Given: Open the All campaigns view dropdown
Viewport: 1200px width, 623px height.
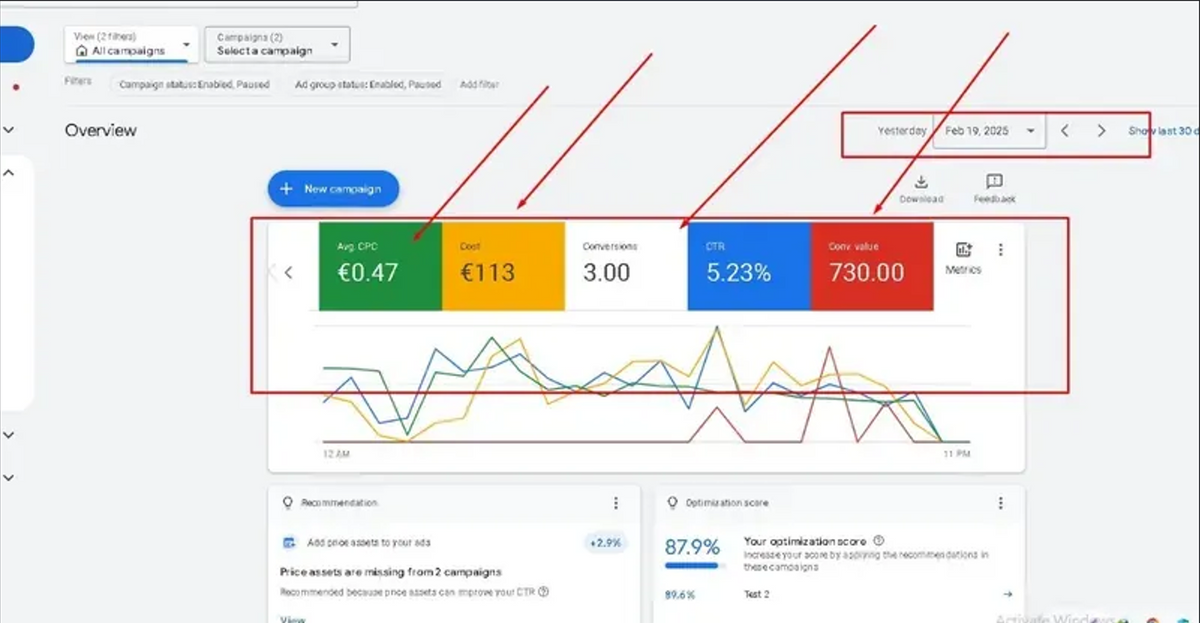Looking at the screenshot, I should click(131, 44).
